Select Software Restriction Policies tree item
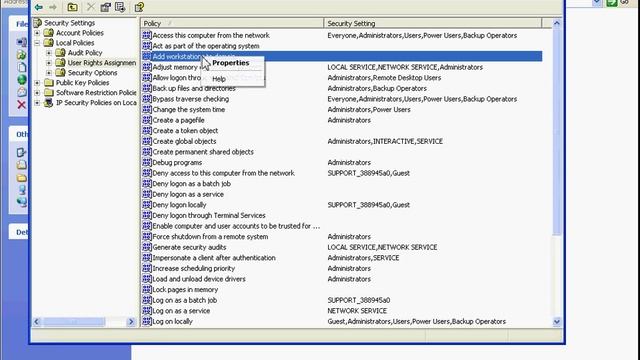Viewport: 640px width, 360px height. click(96, 93)
